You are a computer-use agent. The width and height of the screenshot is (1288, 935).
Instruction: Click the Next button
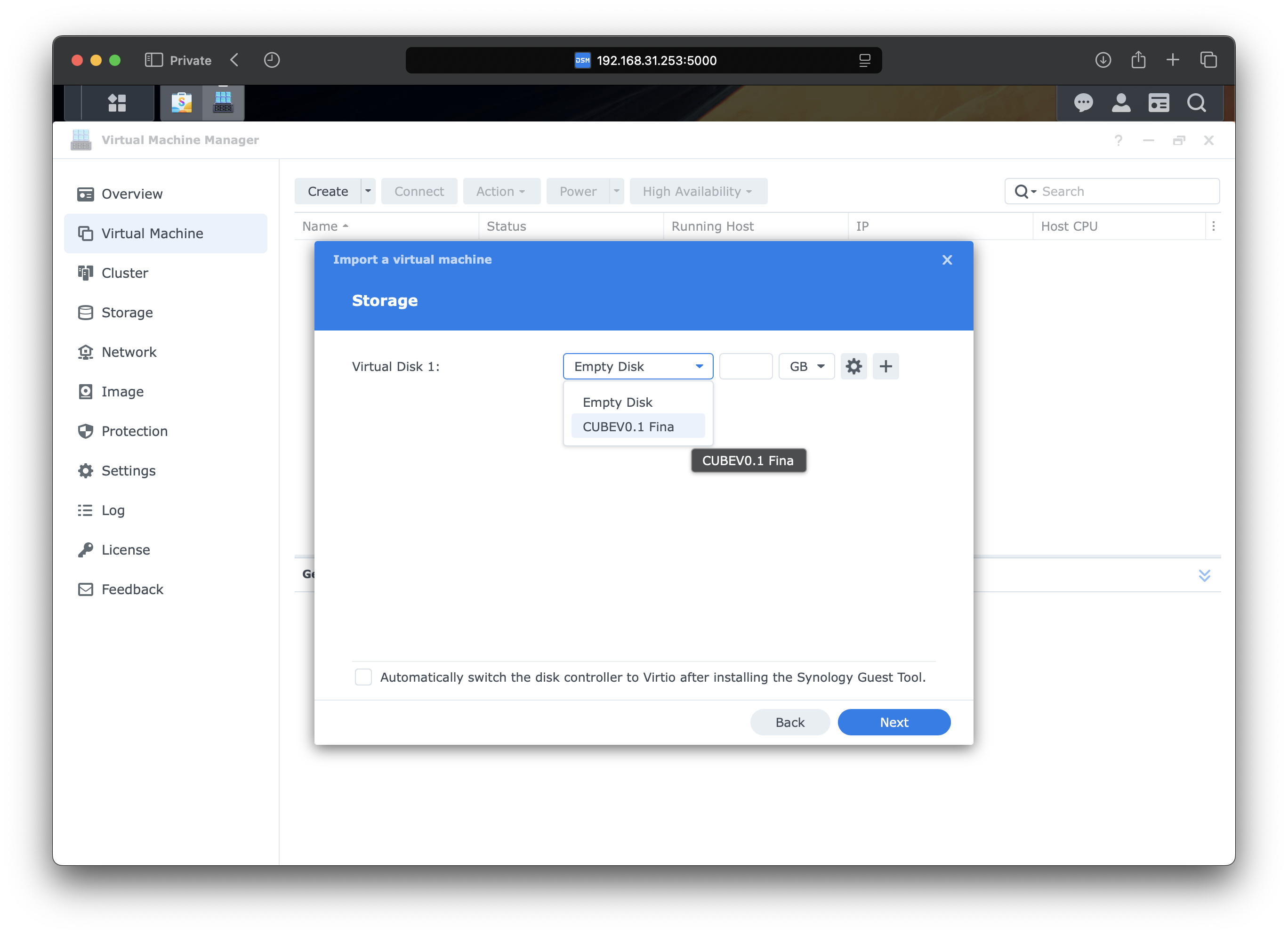tap(894, 723)
